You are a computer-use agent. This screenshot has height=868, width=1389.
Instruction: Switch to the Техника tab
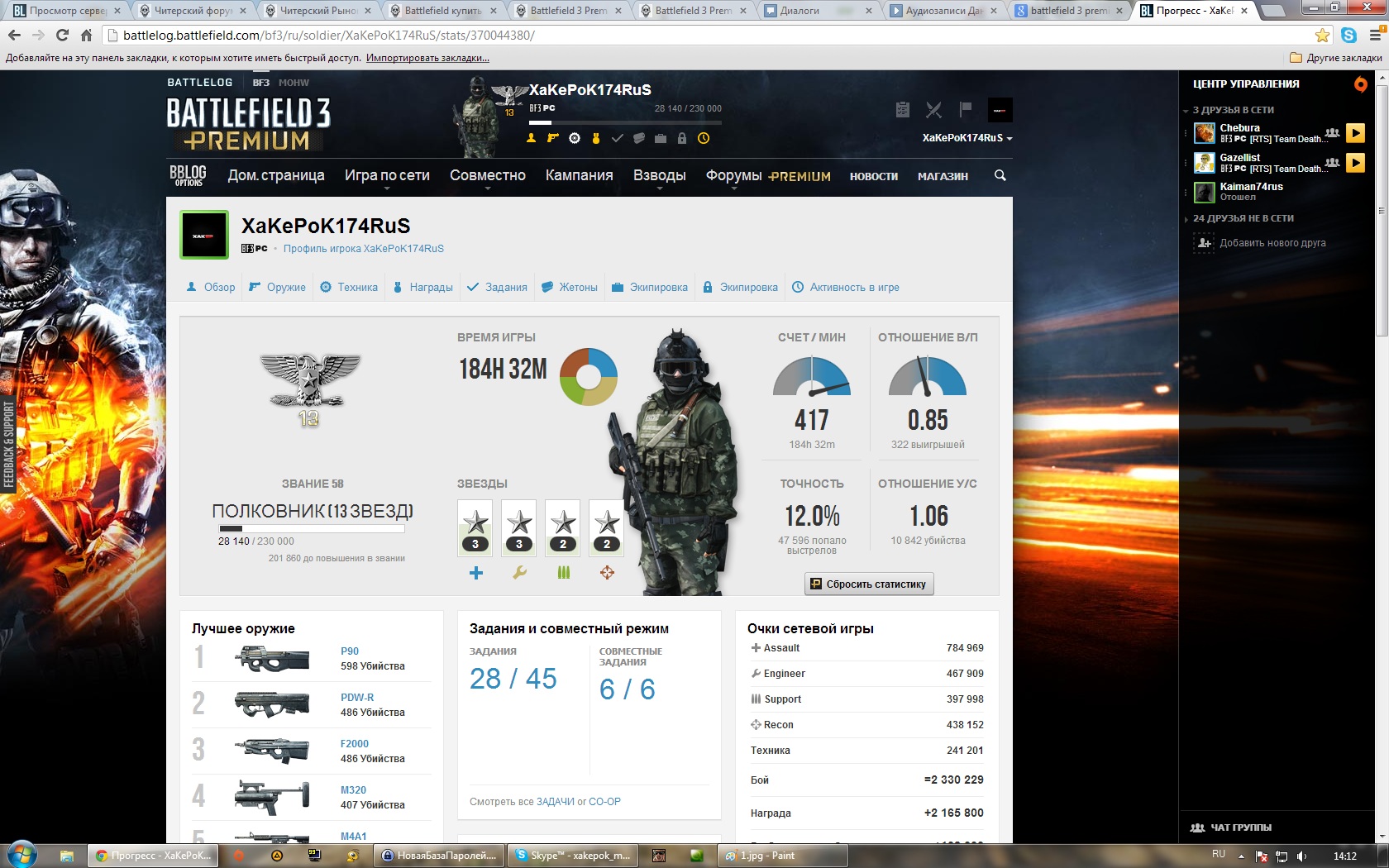point(349,288)
